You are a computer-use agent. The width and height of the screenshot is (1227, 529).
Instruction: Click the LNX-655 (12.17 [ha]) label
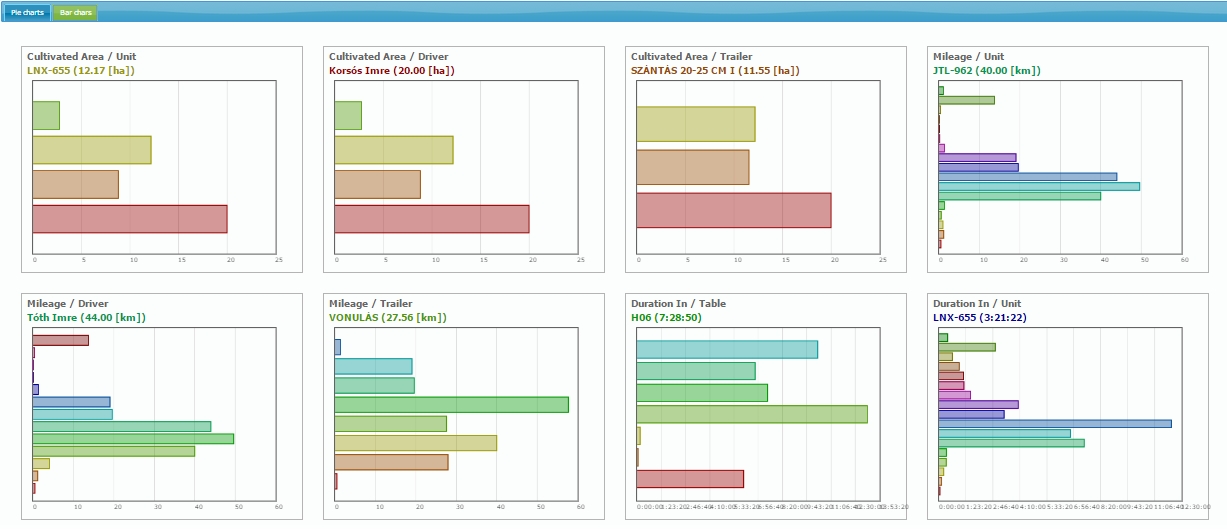(x=80, y=71)
